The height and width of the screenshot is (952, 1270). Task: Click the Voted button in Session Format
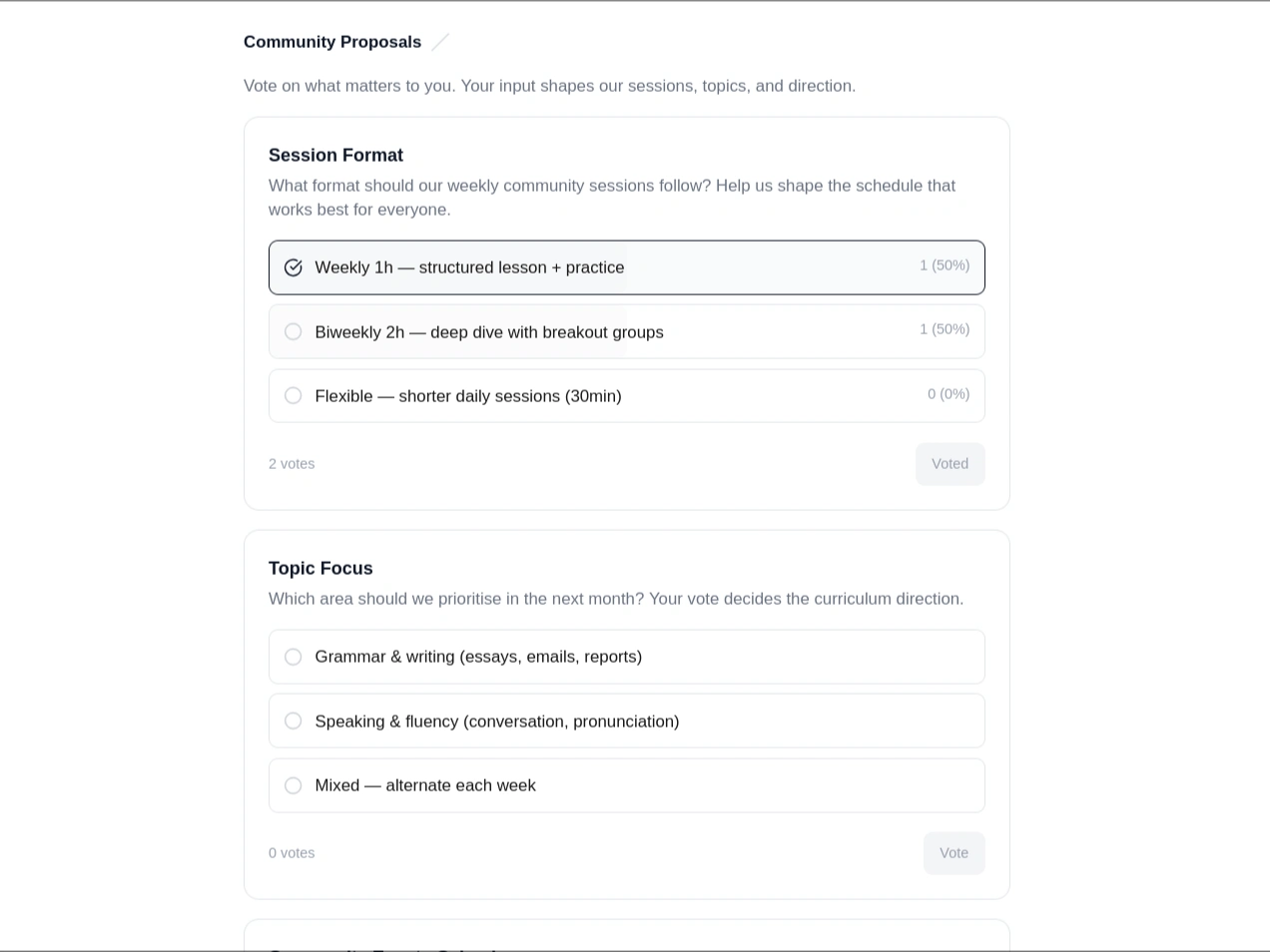(951, 464)
